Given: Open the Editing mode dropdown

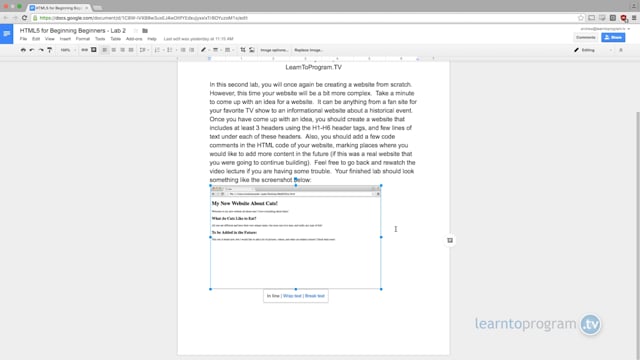Looking at the screenshot, I should click(x=593, y=50).
